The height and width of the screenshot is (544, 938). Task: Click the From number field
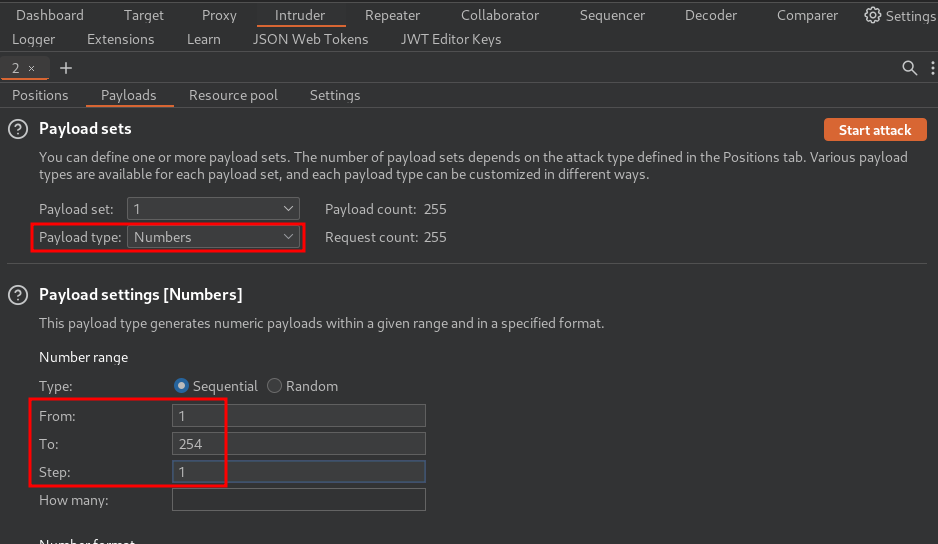click(299, 415)
